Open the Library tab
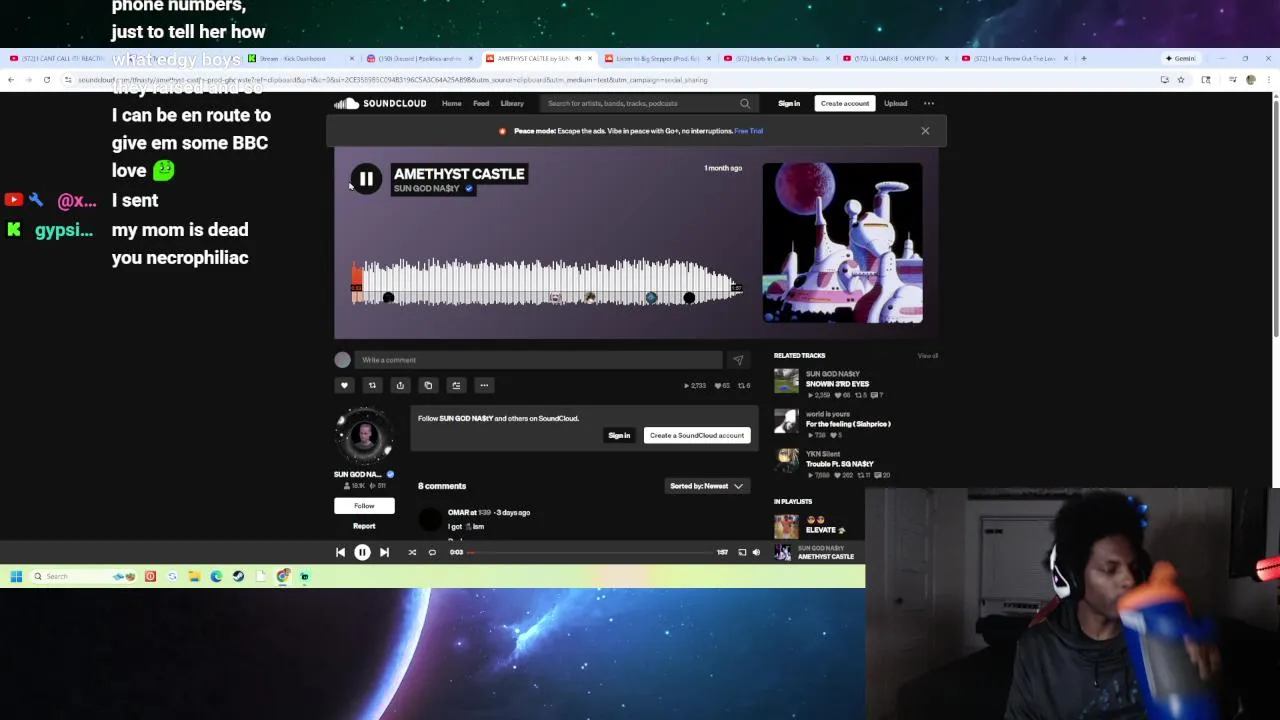 pos(512,103)
